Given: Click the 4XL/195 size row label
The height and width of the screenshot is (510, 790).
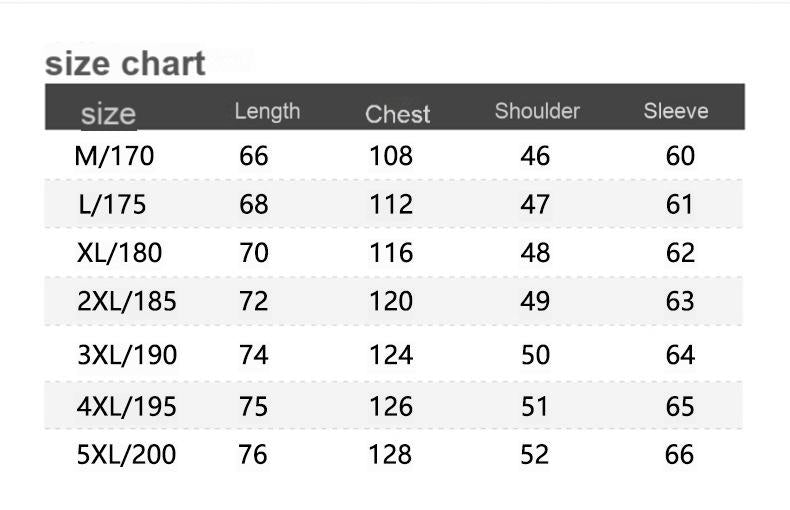Looking at the screenshot, I should [126, 406].
